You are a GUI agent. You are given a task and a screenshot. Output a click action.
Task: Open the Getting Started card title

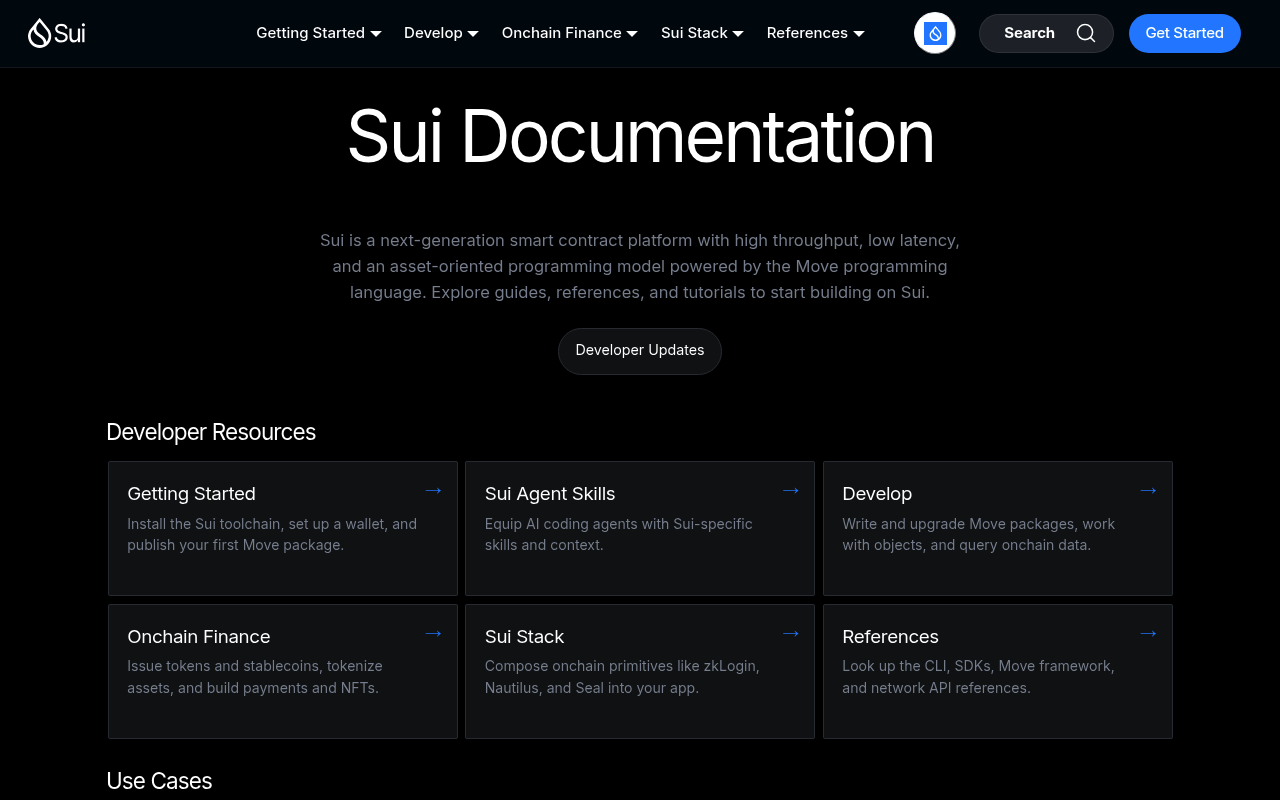[191, 494]
